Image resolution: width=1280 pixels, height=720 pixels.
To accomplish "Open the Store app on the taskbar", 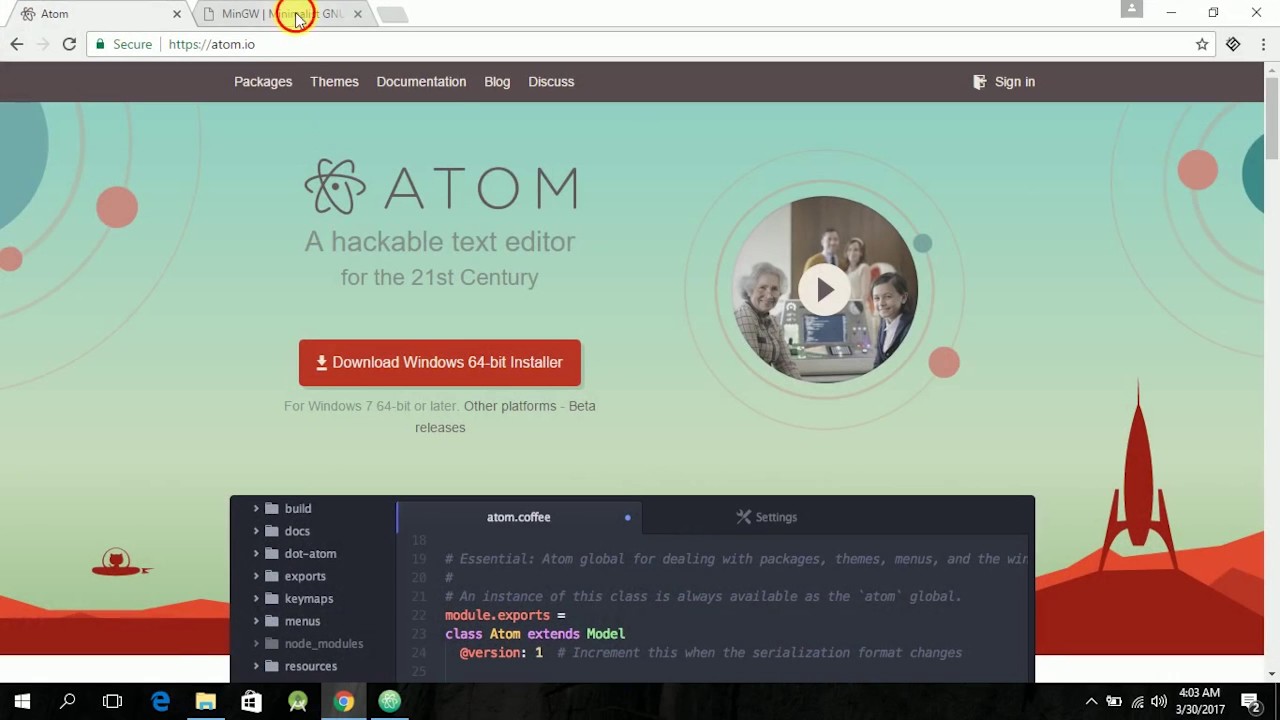I will pos(251,702).
